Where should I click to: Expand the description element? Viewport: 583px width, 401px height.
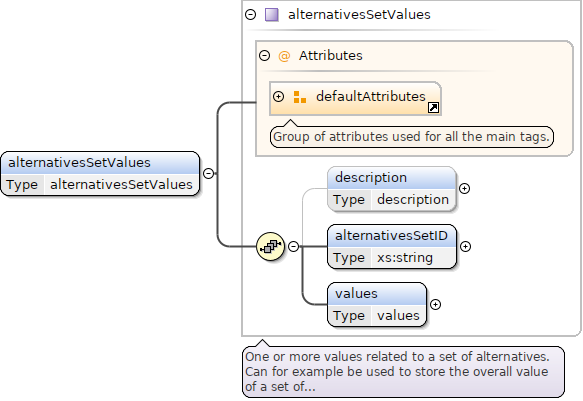(464, 188)
